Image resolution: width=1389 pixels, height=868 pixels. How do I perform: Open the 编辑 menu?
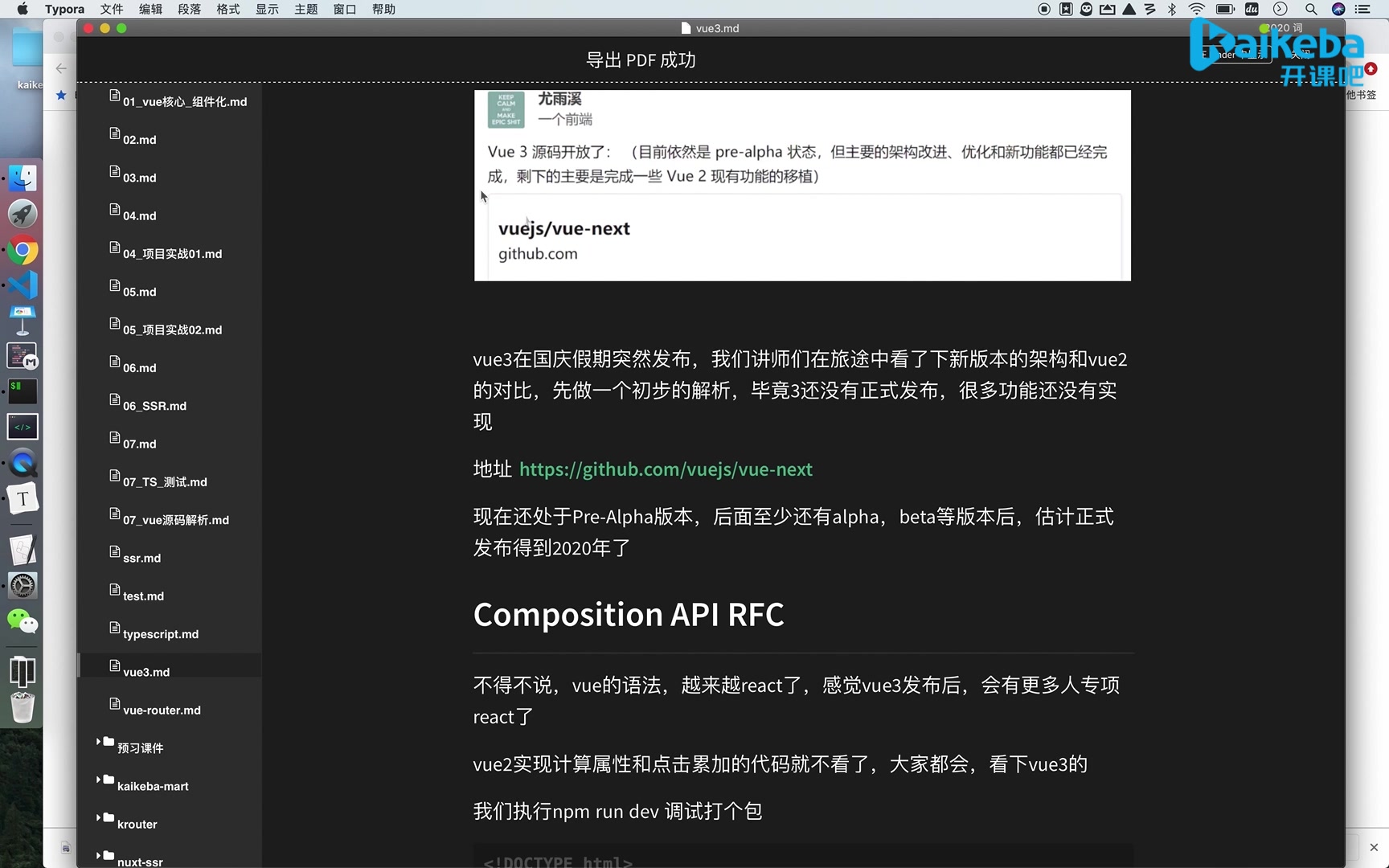[150, 9]
